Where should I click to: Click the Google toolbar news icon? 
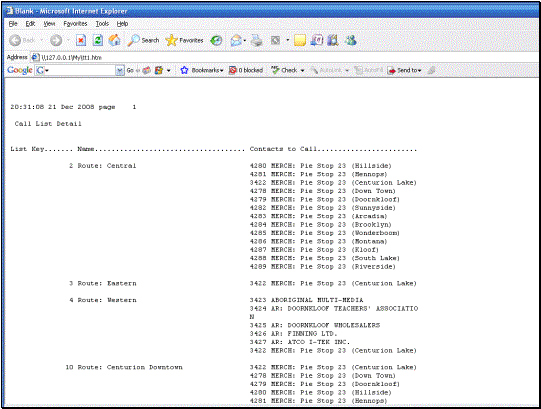147,70
